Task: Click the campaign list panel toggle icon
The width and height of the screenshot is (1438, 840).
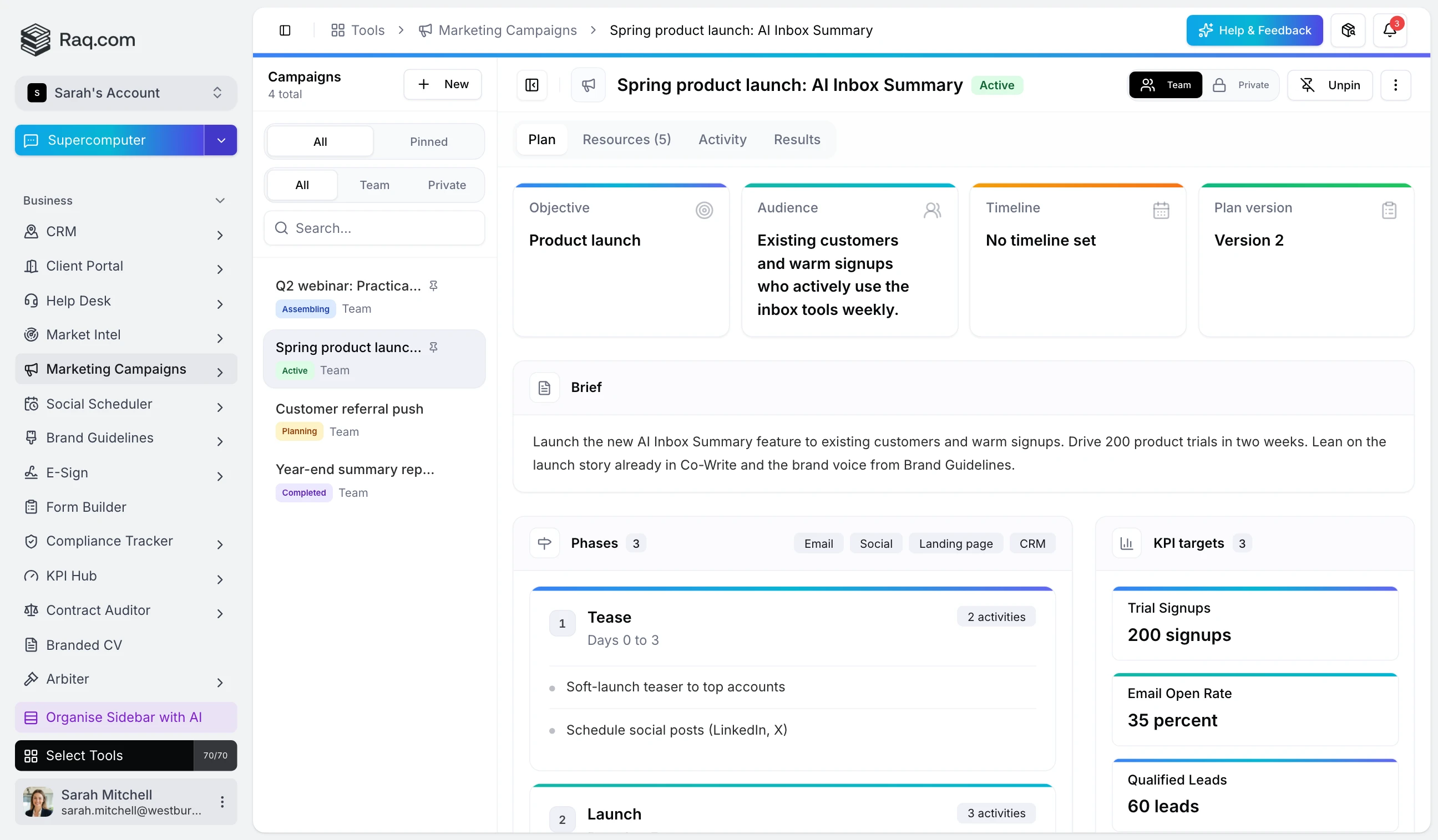Action: coord(532,85)
